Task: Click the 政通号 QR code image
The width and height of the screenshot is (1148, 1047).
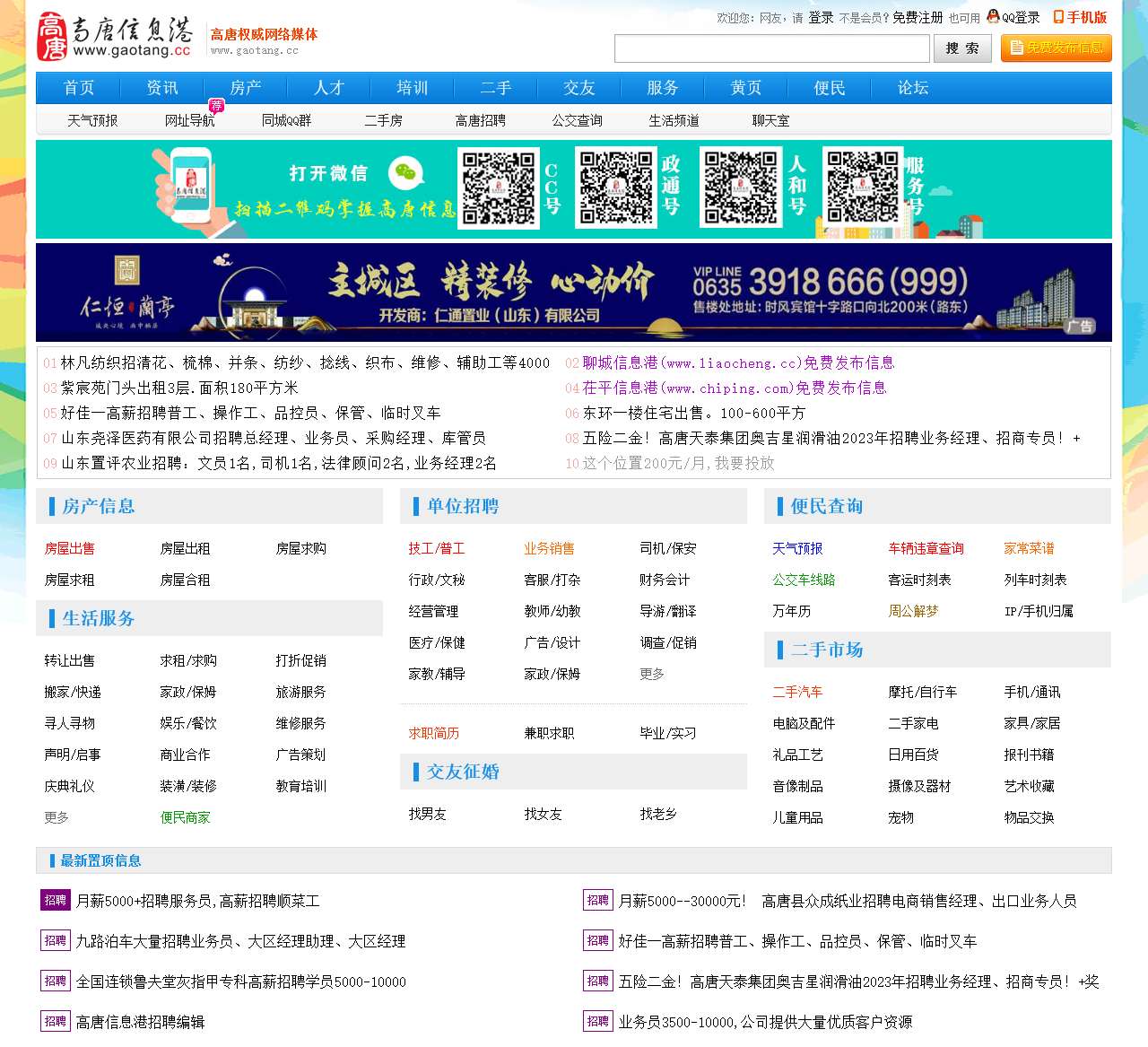Action: click(617, 188)
